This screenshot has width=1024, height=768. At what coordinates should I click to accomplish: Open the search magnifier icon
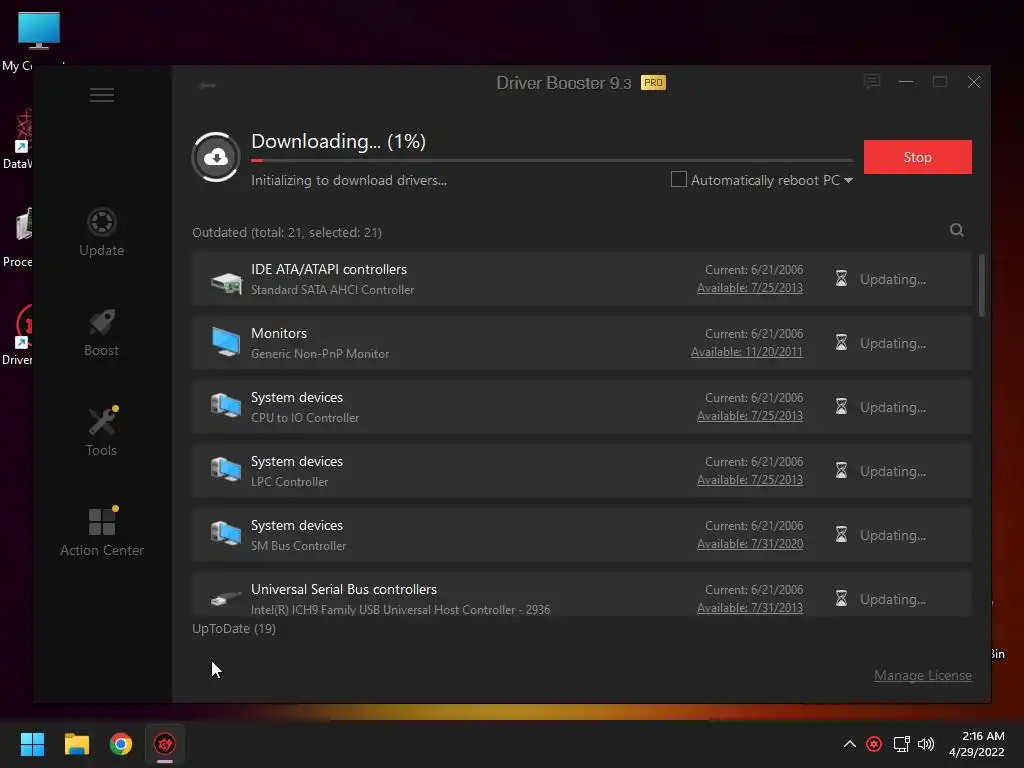point(957,230)
